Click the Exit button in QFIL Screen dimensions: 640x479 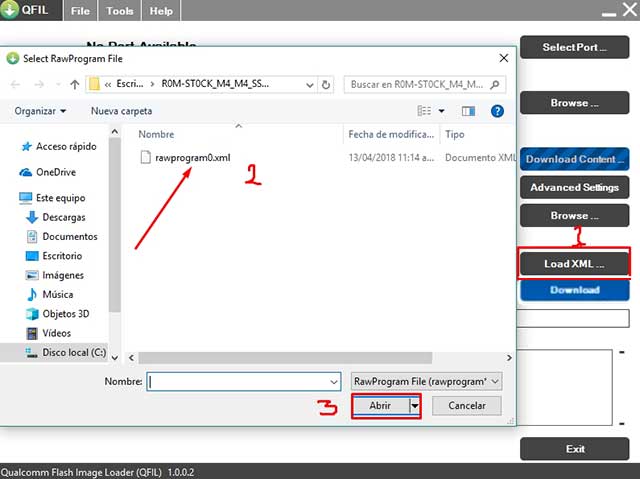[x=574, y=449]
